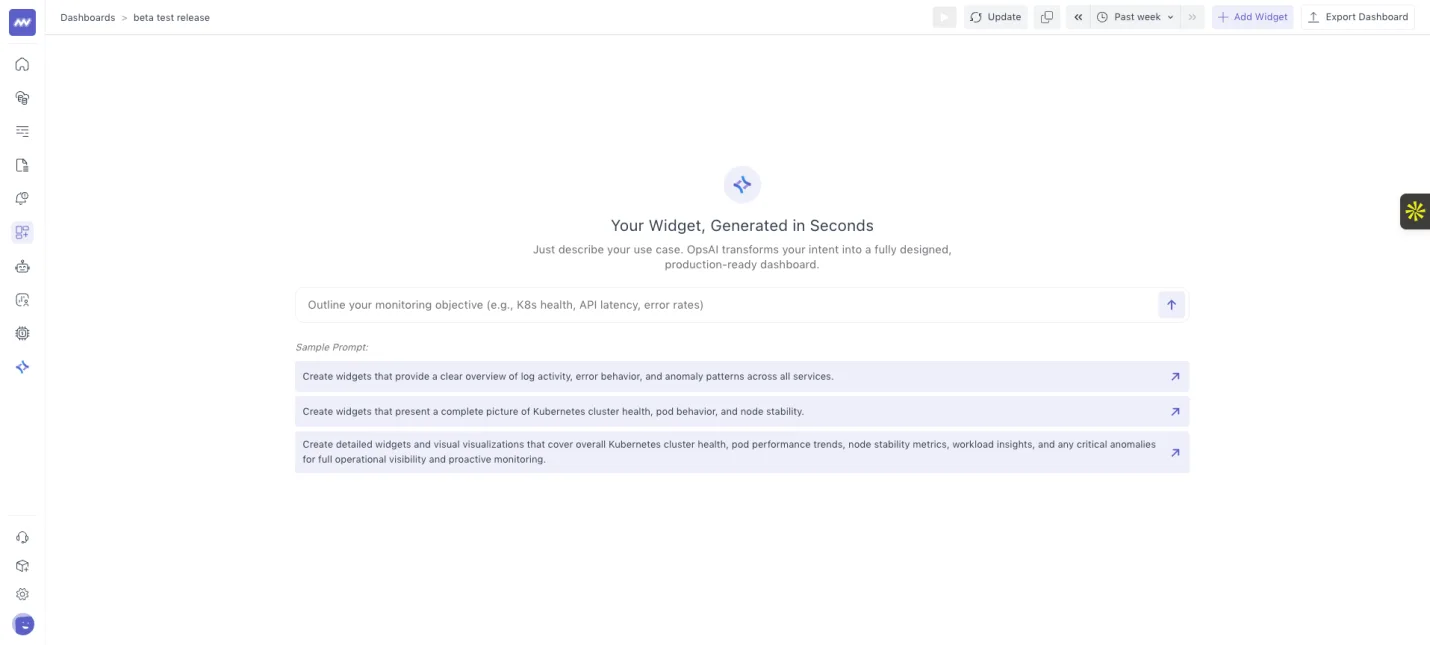The image size is (1430, 645).
Task: Select the detailed widgets and visualizations sample prompt
Action: [742, 452]
